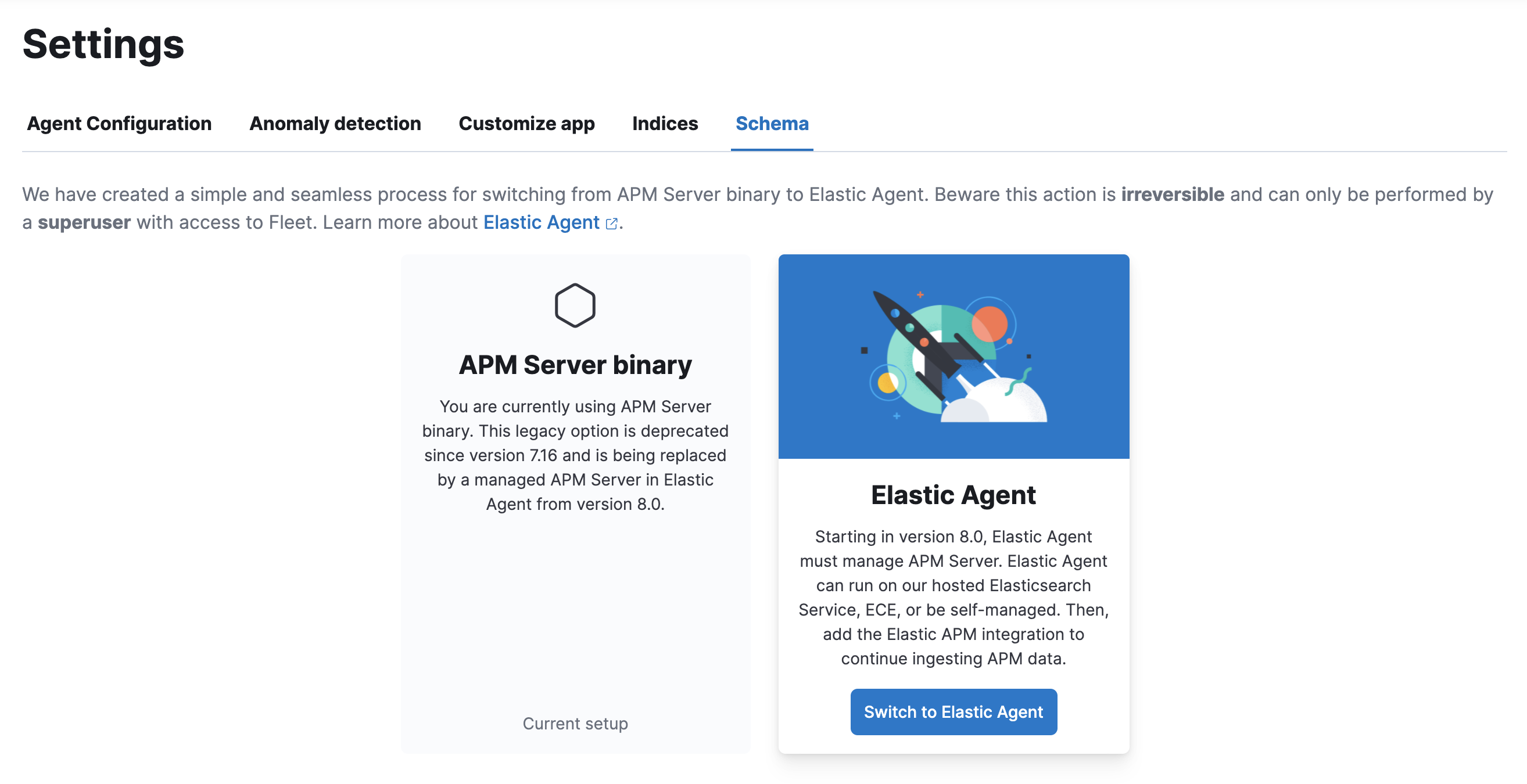Switch to the Agent Configuration tab
This screenshot has height=784, width=1527.
pos(120,124)
